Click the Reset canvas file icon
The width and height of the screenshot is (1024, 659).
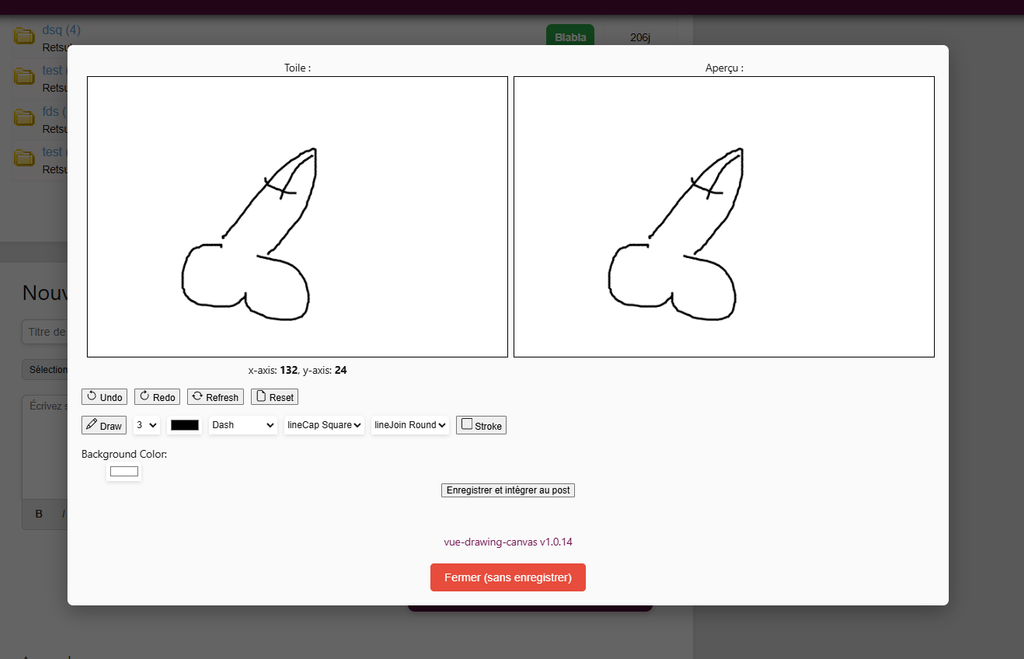pyautogui.click(x=261, y=397)
